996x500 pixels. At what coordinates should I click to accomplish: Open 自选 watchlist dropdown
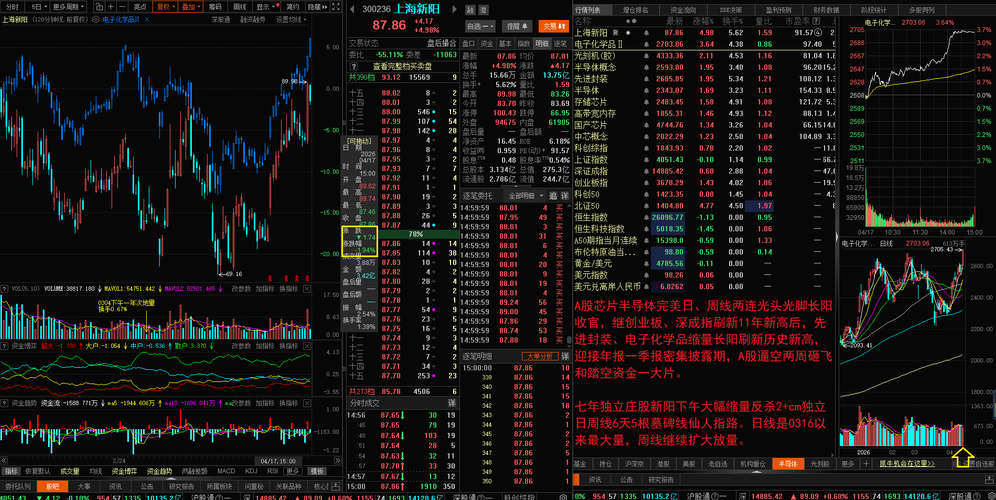480,26
